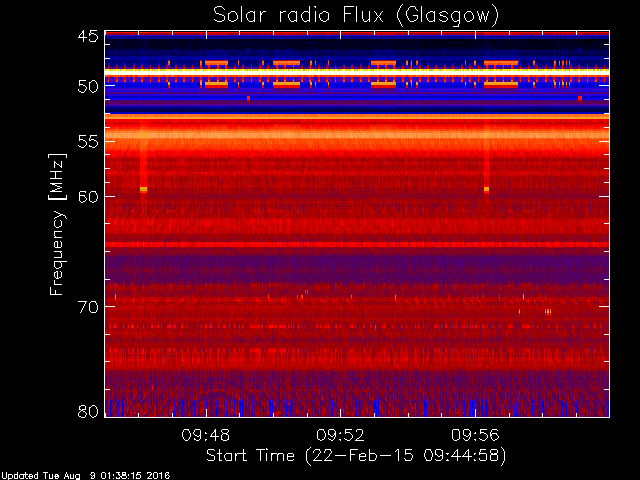Click the 'Start Time (22-Feb-15 09:44:58)' label

[x=356, y=456]
